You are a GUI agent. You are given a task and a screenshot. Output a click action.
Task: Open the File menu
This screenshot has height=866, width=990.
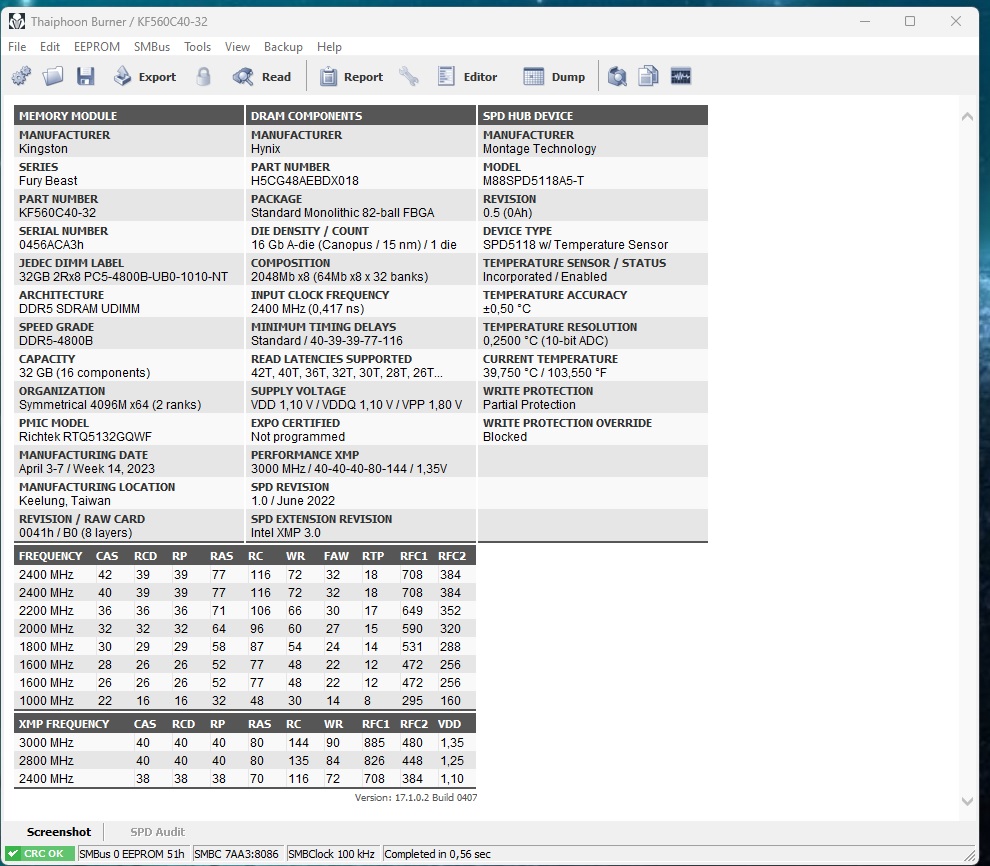[17, 47]
